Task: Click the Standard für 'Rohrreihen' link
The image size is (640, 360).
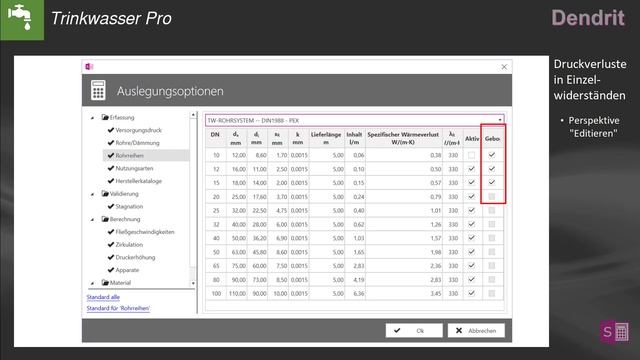Action: (118, 308)
